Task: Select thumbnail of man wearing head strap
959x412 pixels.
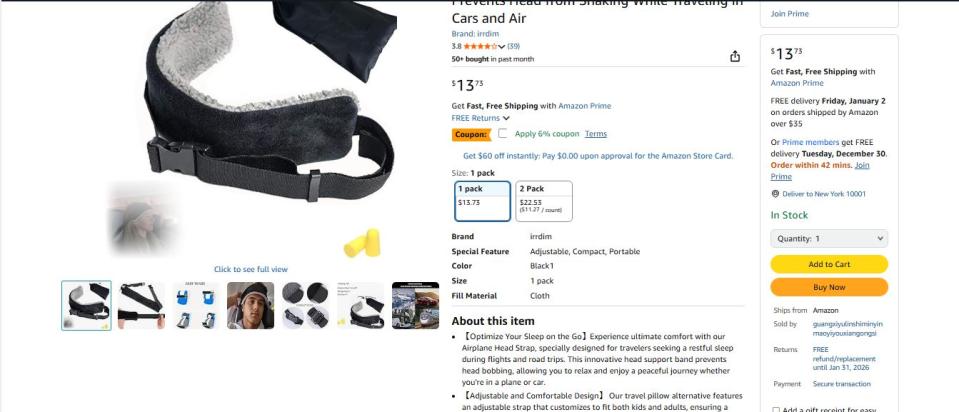Action: click(x=250, y=305)
